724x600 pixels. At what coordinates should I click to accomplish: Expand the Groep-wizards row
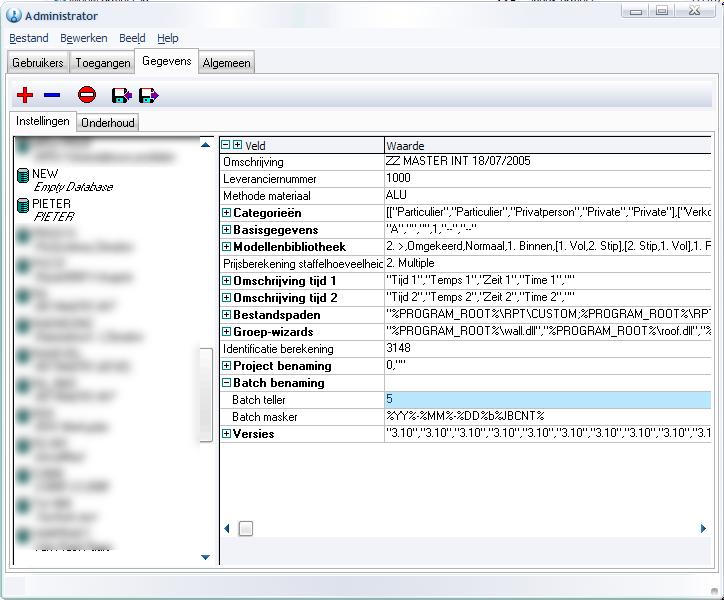click(x=226, y=332)
